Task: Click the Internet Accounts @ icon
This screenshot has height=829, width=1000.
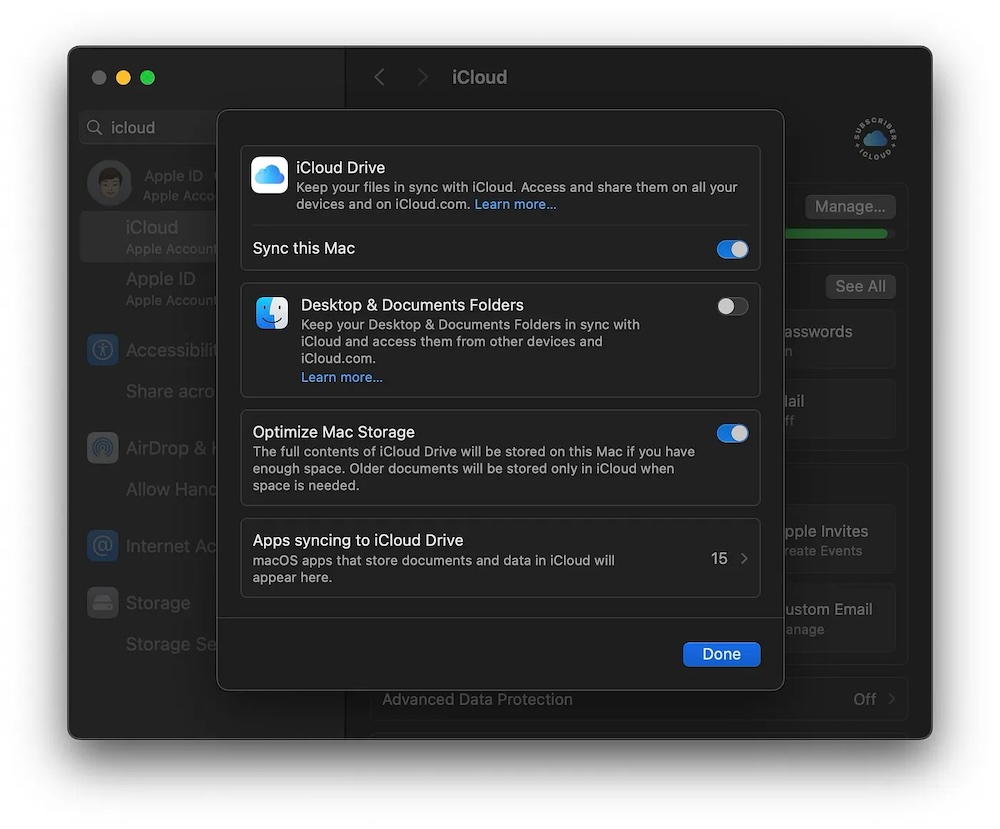Action: pos(103,546)
